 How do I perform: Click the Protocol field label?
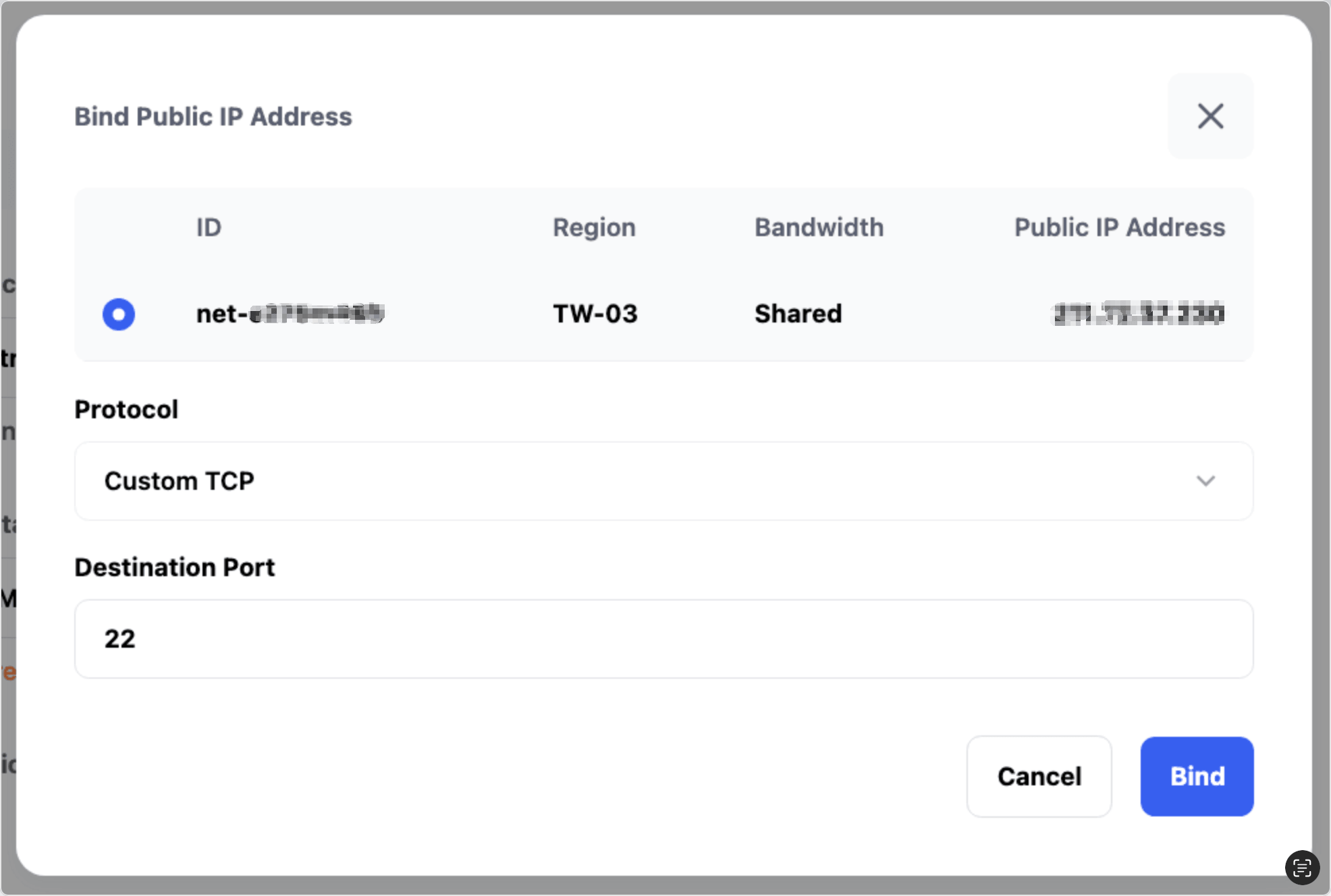pyautogui.click(x=126, y=410)
